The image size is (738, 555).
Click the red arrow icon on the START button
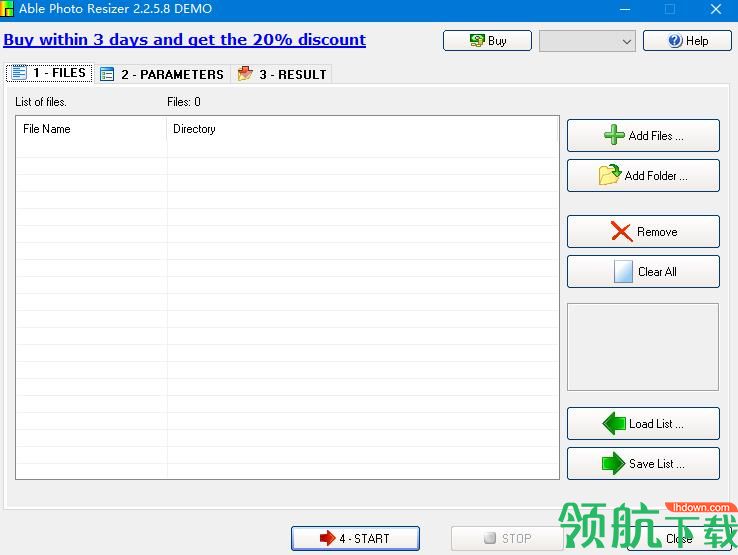tap(327, 538)
